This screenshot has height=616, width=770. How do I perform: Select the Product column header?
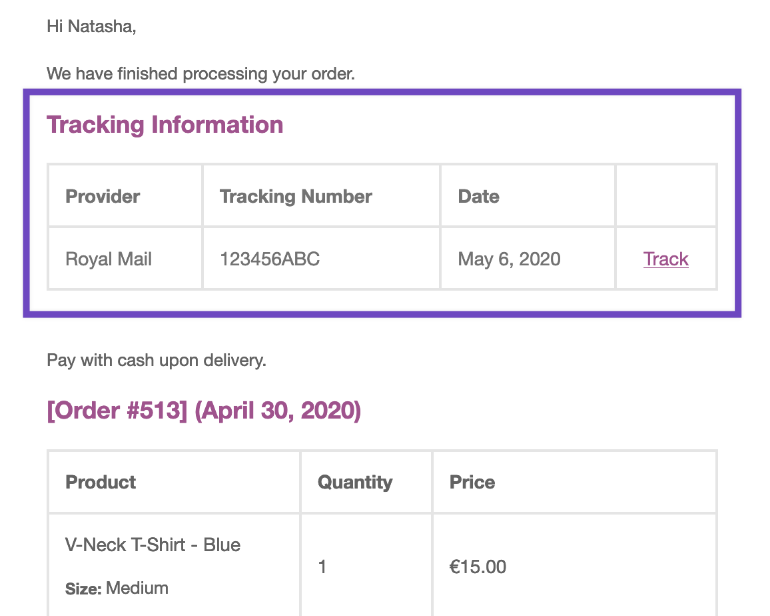coord(101,482)
